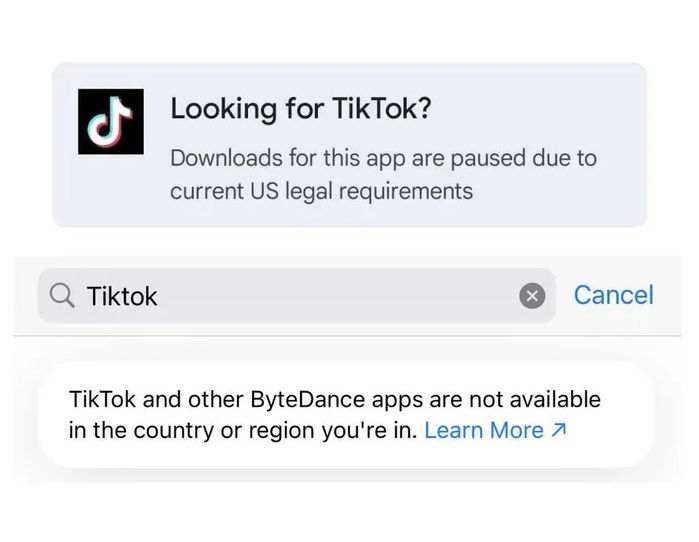Click the empty middle area of the search bar
The image size is (699, 542).
[x=340, y=296]
